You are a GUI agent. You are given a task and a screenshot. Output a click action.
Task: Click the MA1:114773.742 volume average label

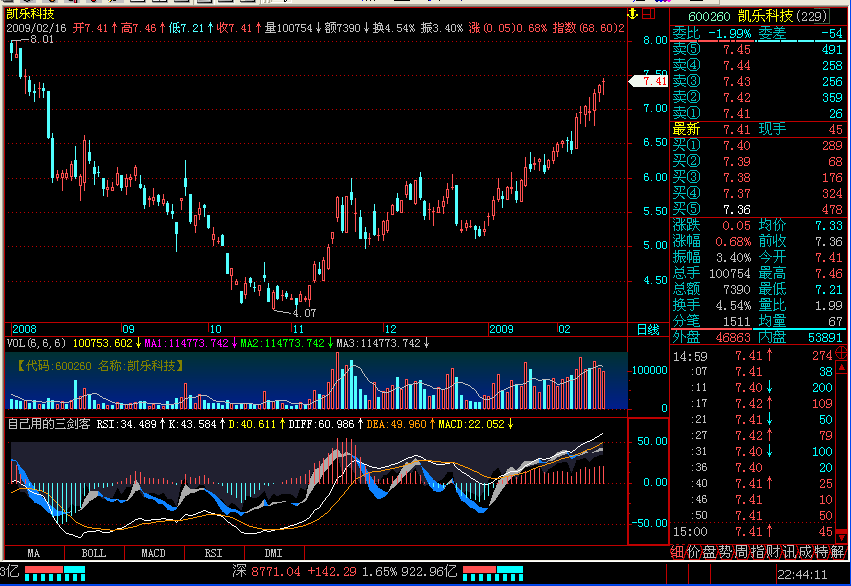[x=186, y=343]
